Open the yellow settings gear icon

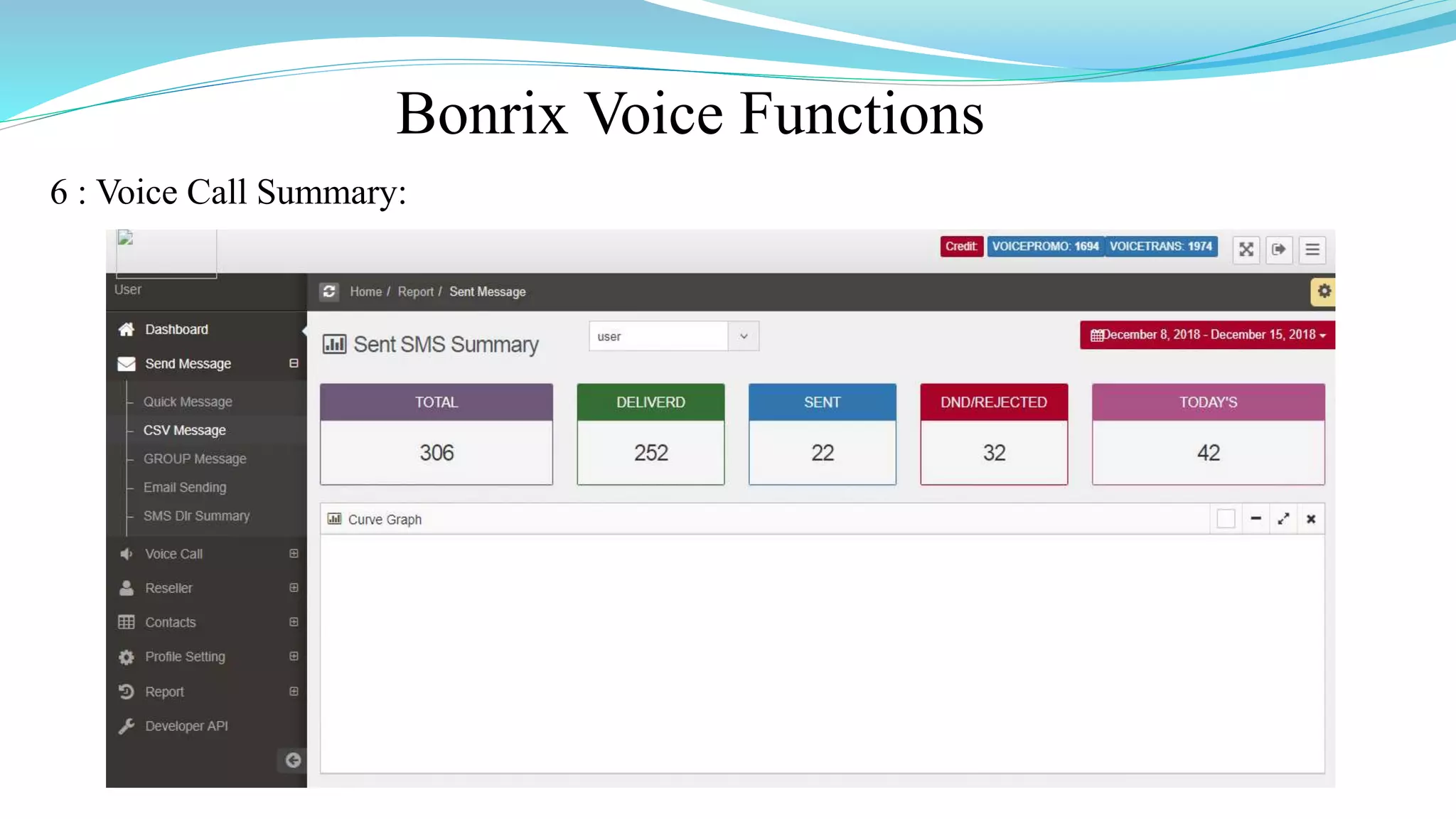click(1324, 291)
